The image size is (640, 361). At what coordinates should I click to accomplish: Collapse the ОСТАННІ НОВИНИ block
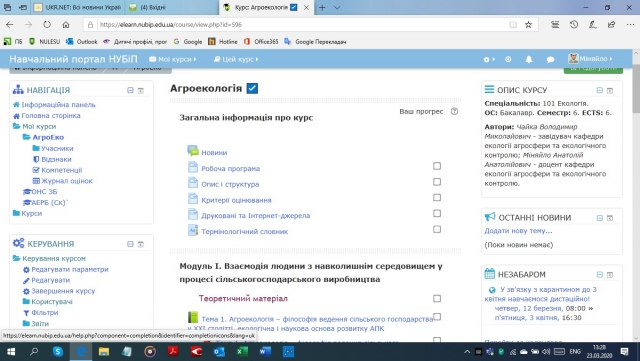pos(600,218)
